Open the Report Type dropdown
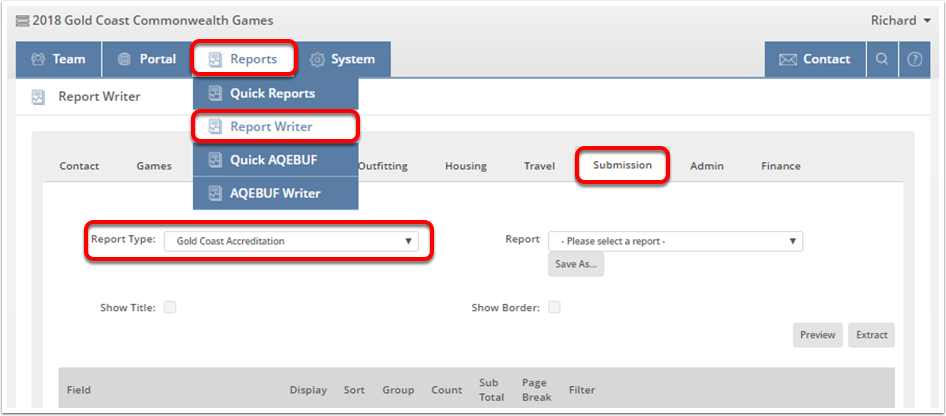 pyautogui.click(x=291, y=241)
